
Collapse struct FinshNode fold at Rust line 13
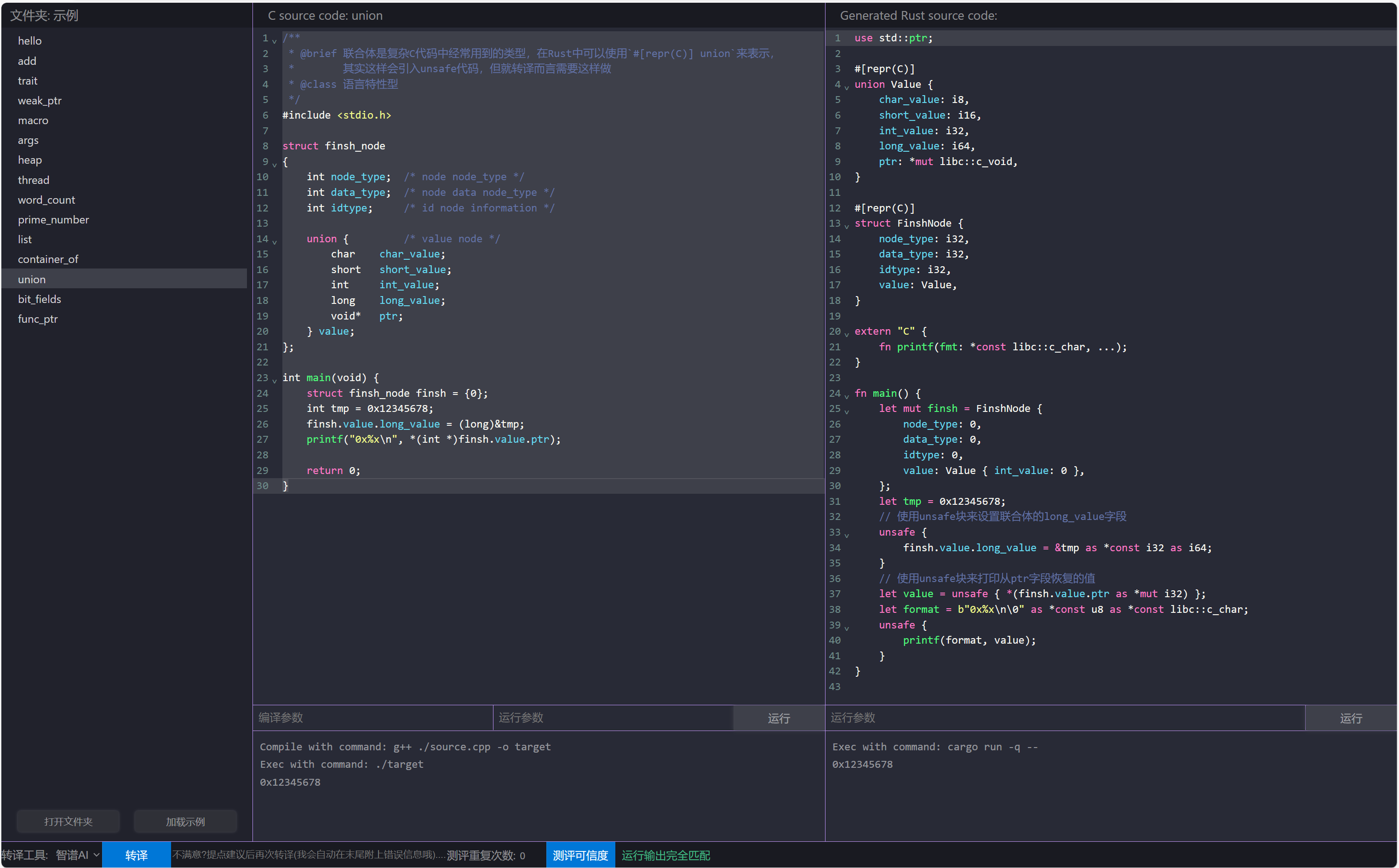pos(847,226)
